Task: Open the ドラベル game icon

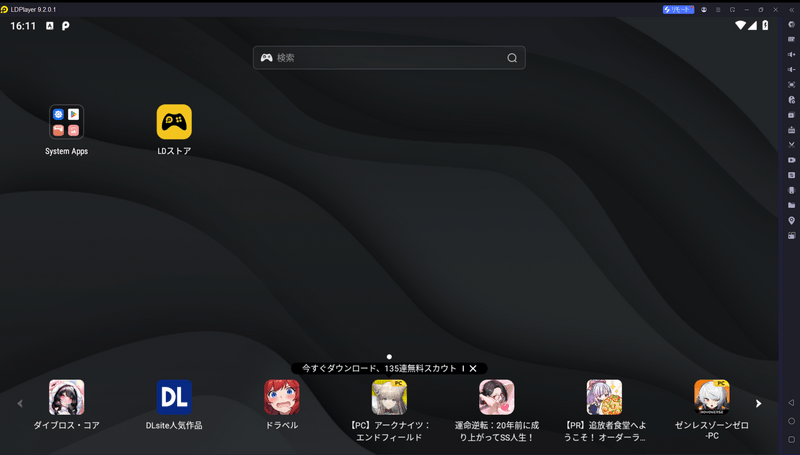Action: pos(282,397)
